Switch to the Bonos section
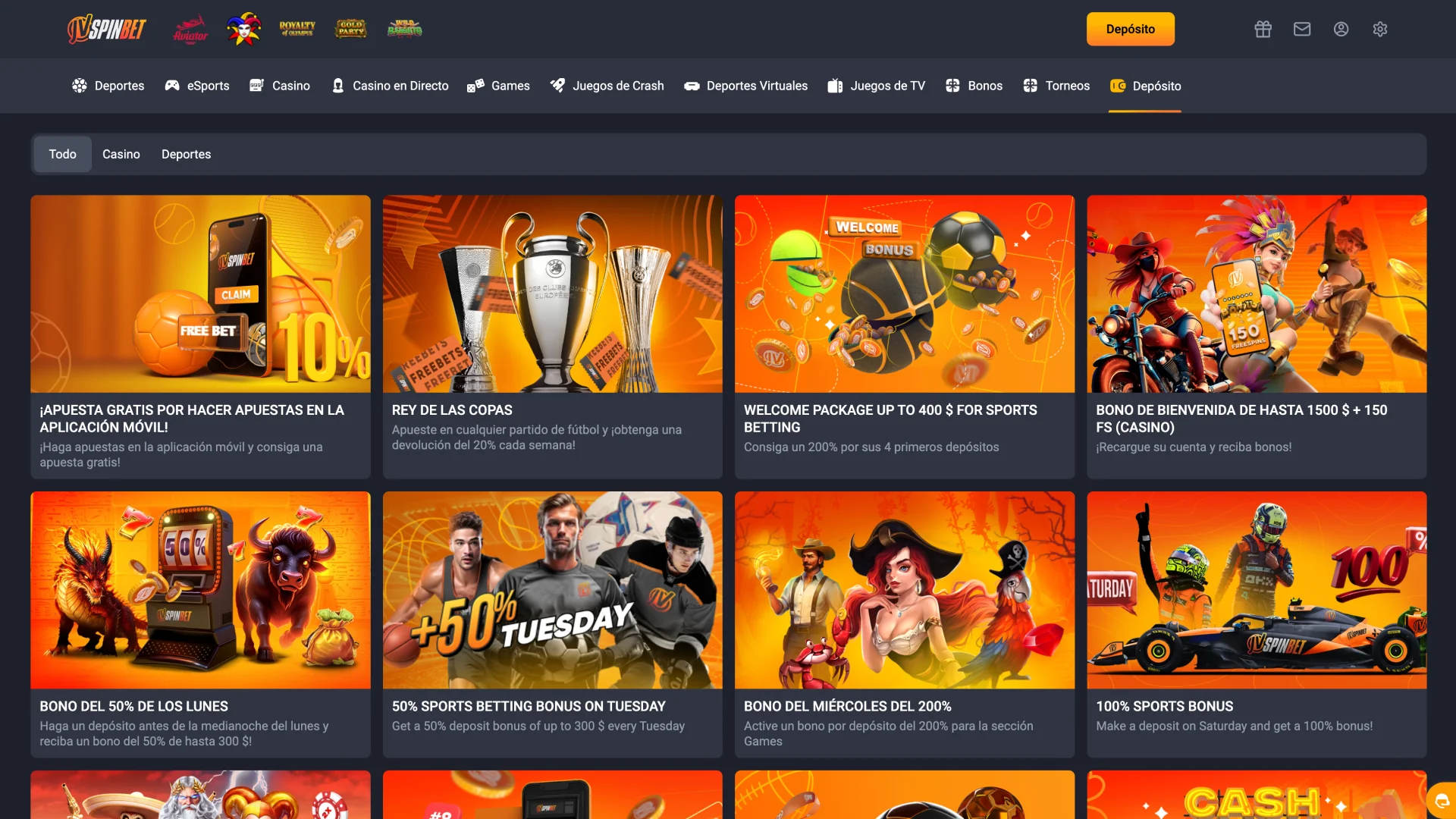The image size is (1456, 819). (x=974, y=86)
